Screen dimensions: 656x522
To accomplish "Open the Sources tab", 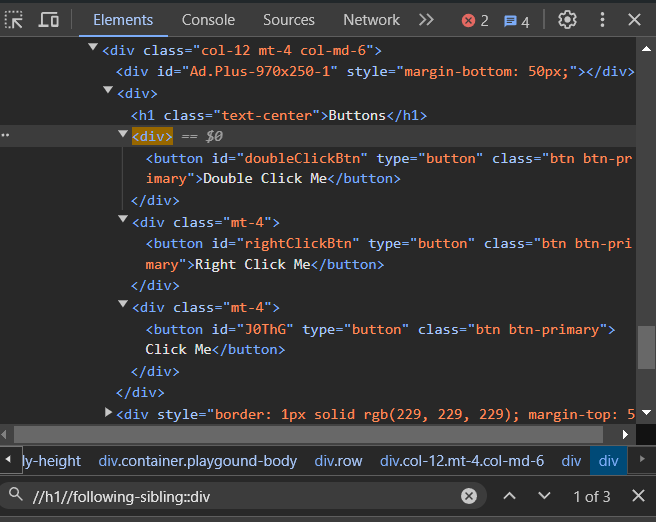I will tap(288, 20).
